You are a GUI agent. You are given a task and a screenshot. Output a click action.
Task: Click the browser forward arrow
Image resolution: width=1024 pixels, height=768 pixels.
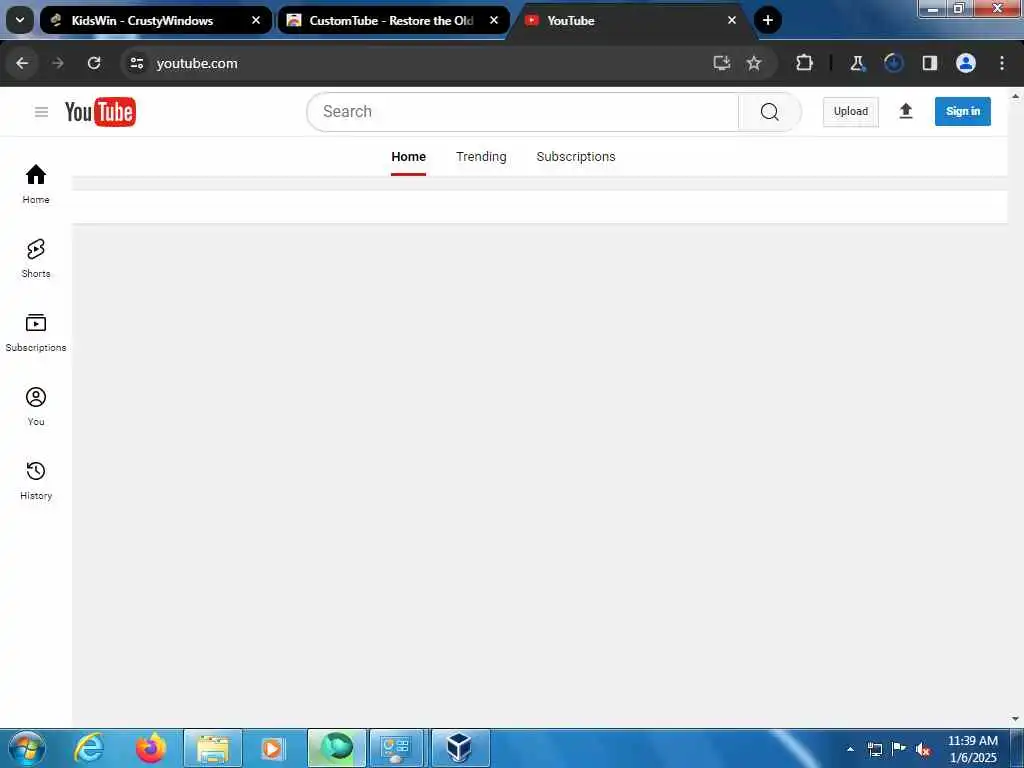[x=58, y=63]
